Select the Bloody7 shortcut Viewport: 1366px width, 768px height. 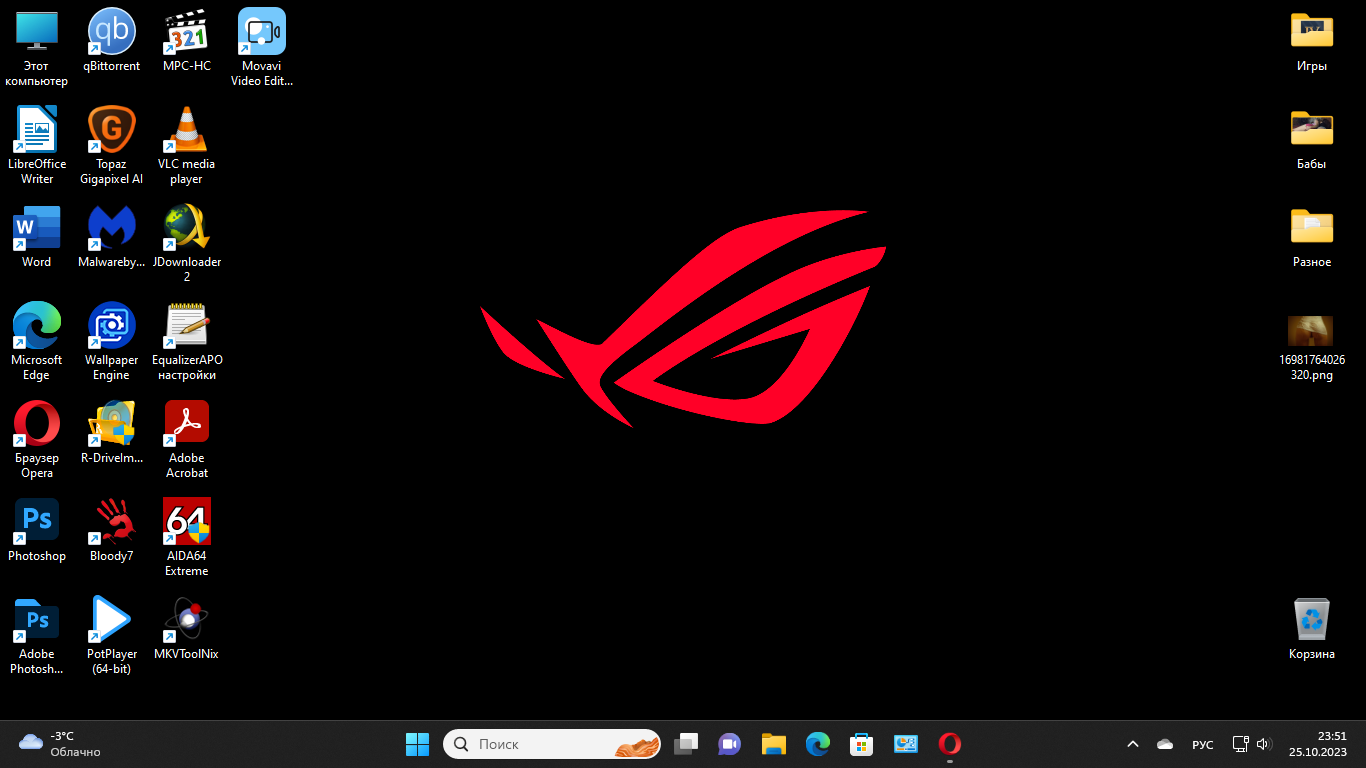pyautogui.click(x=111, y=531)
